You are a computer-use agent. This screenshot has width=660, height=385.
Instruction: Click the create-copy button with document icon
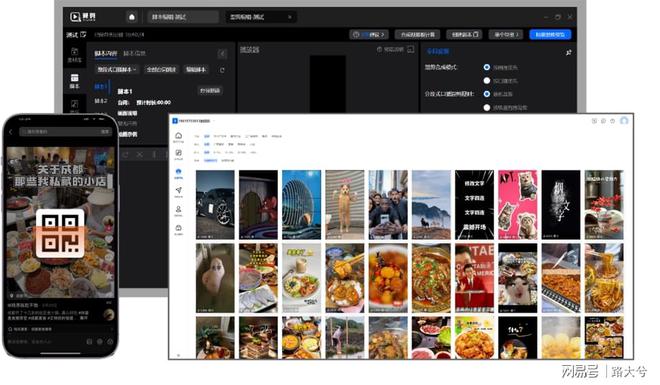point(464,35)
